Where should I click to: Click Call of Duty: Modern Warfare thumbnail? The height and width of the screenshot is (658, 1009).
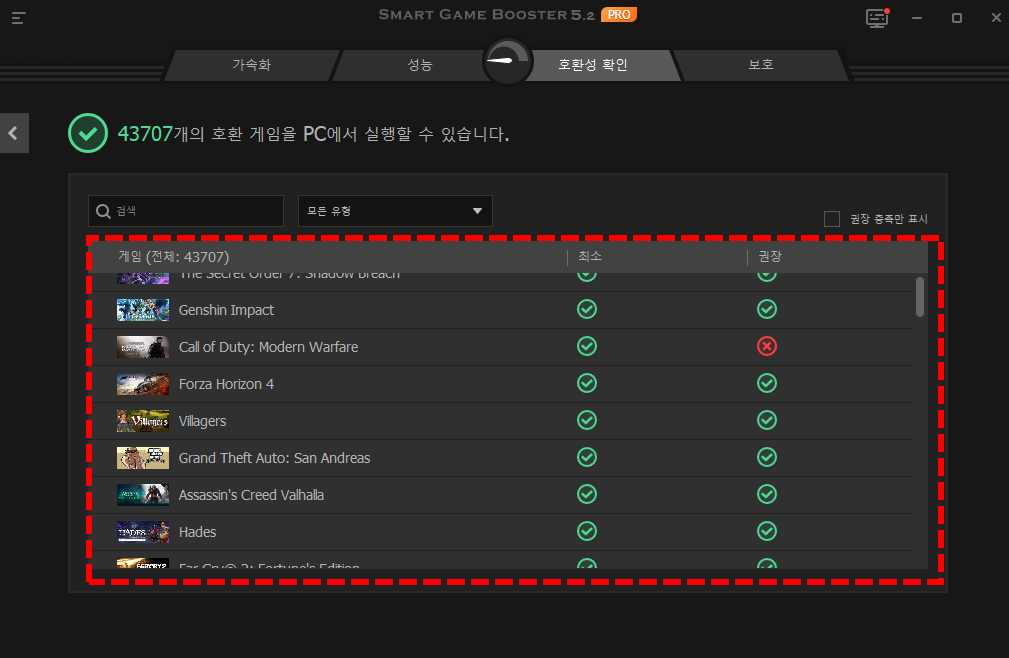click(143, 347)
